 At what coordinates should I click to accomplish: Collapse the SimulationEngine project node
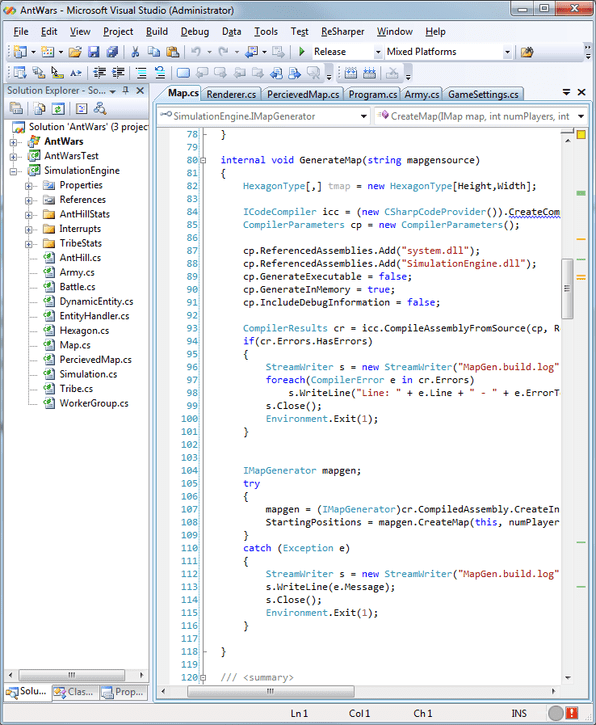[x=13, y=171]
